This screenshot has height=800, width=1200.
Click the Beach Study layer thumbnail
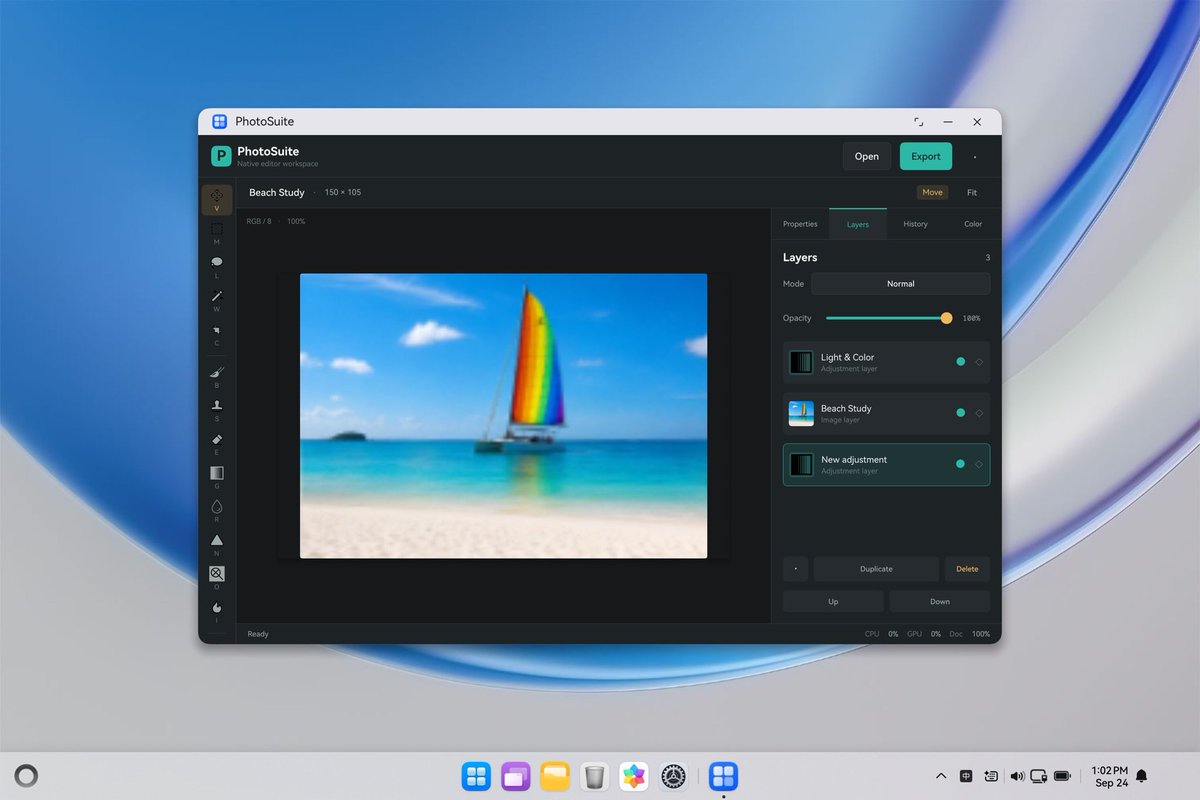(801, 414)
